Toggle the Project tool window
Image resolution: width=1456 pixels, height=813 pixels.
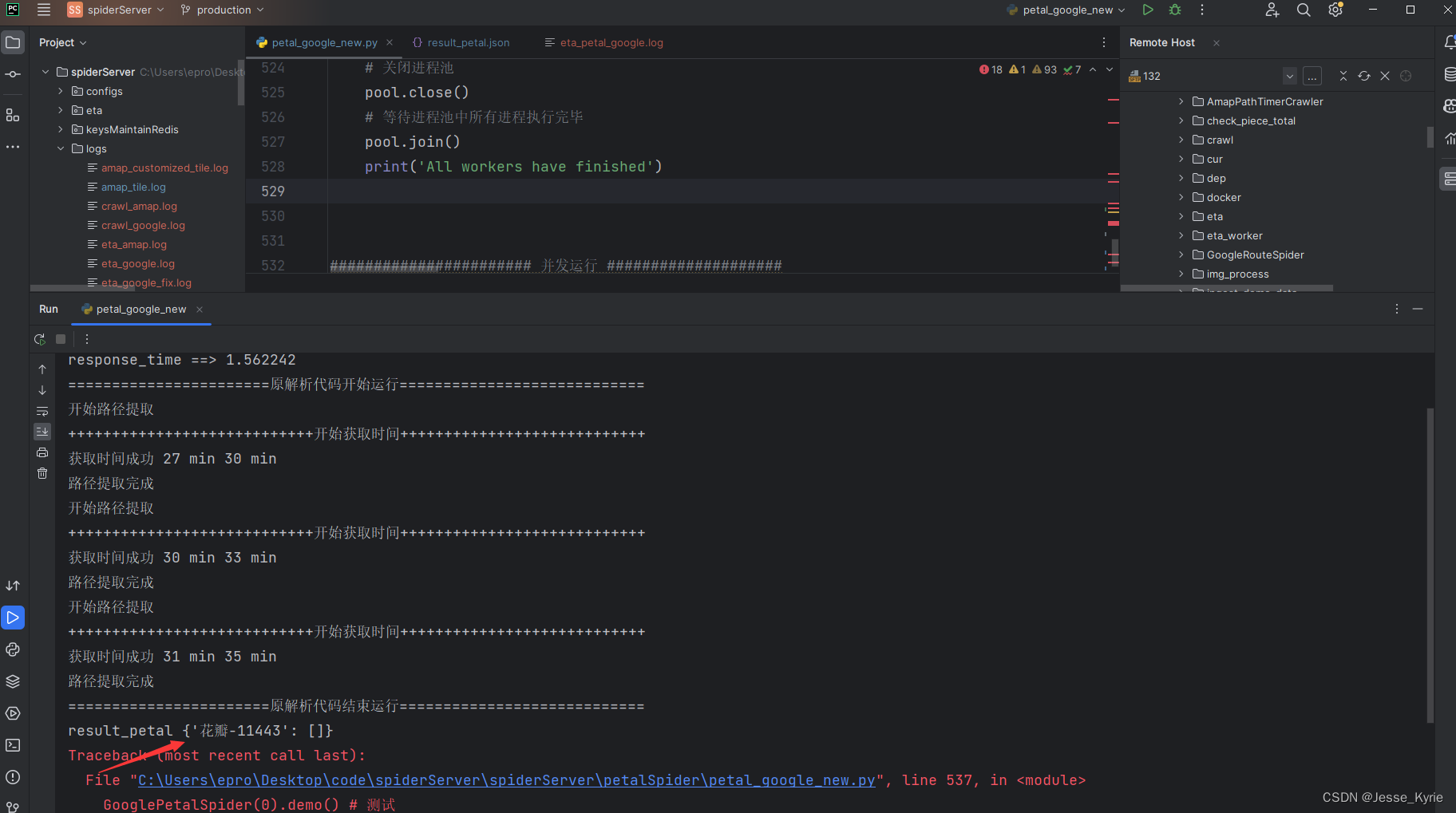click(x=13, y=42)
